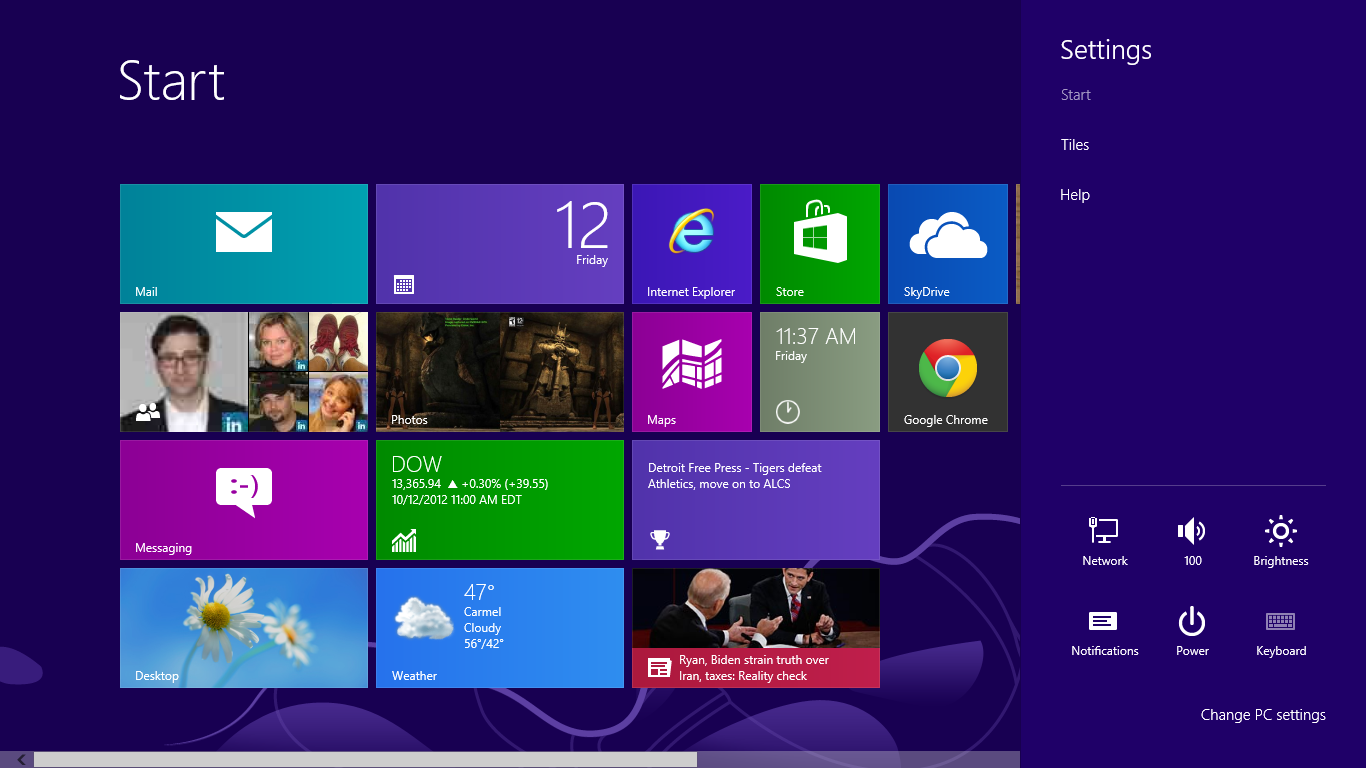
Task: Switch to the Desktop tile
Action: (244, 628)
